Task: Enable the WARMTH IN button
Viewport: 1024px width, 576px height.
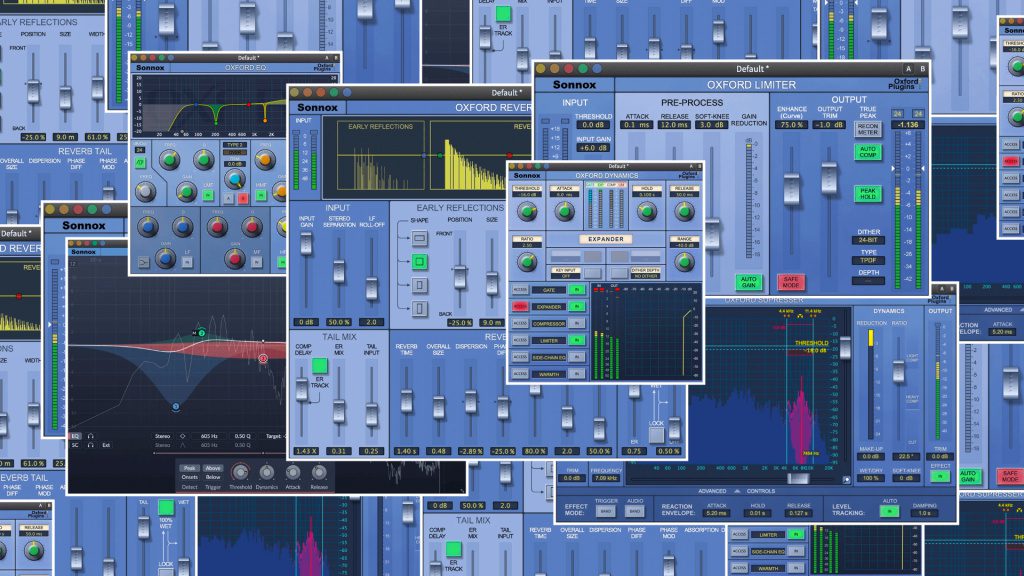Action: point(576,374)
